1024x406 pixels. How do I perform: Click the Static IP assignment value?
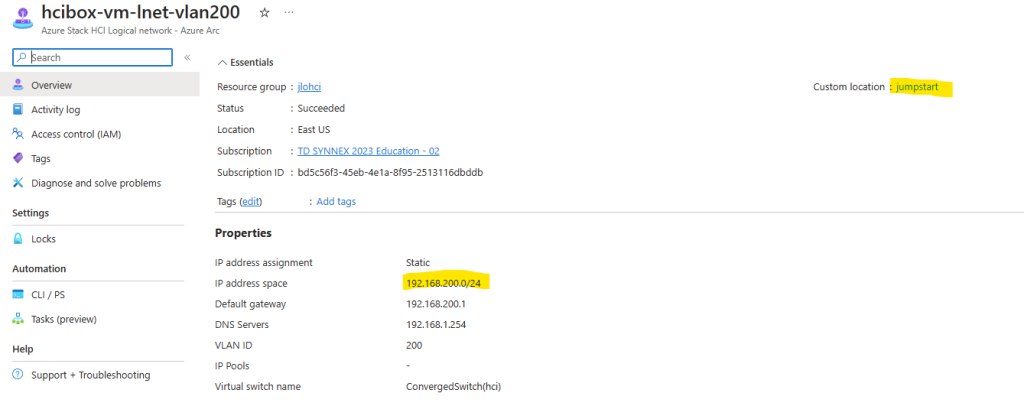click(418, 262)
